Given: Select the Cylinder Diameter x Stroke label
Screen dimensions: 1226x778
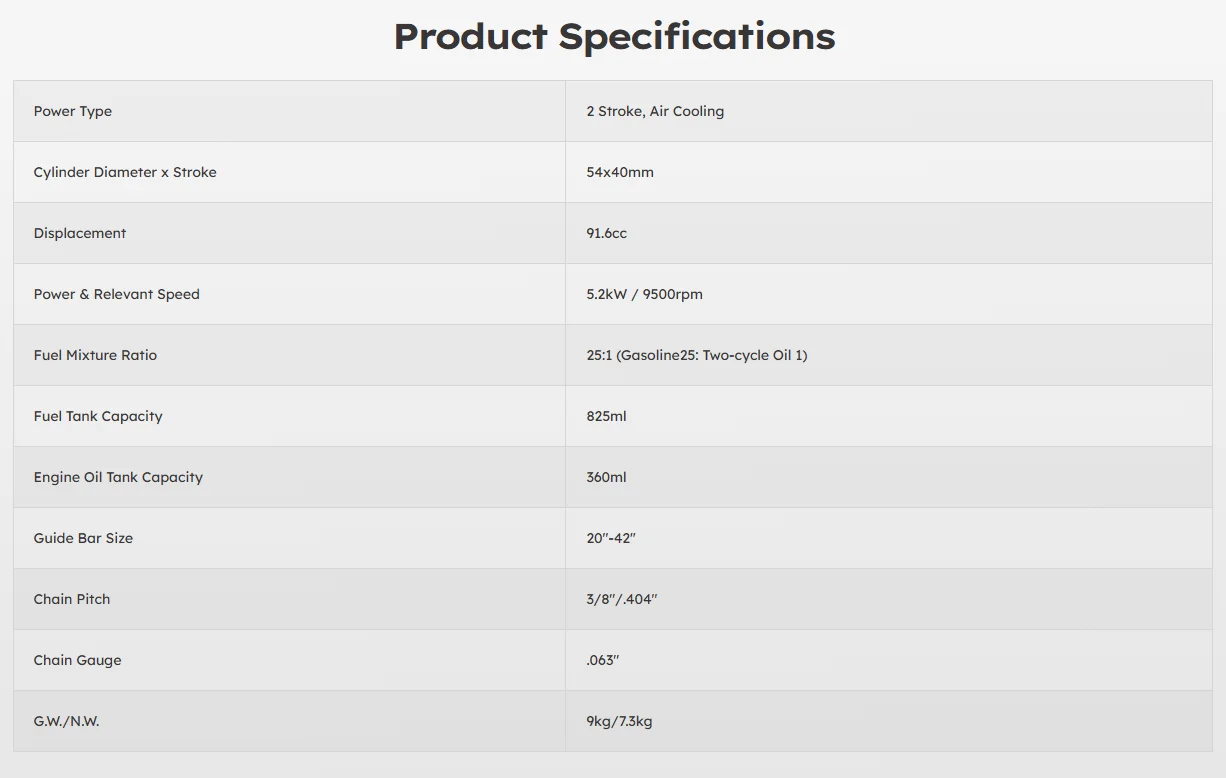Looking at the screenshot, I should pyautogui.click(x=125, y=172).
